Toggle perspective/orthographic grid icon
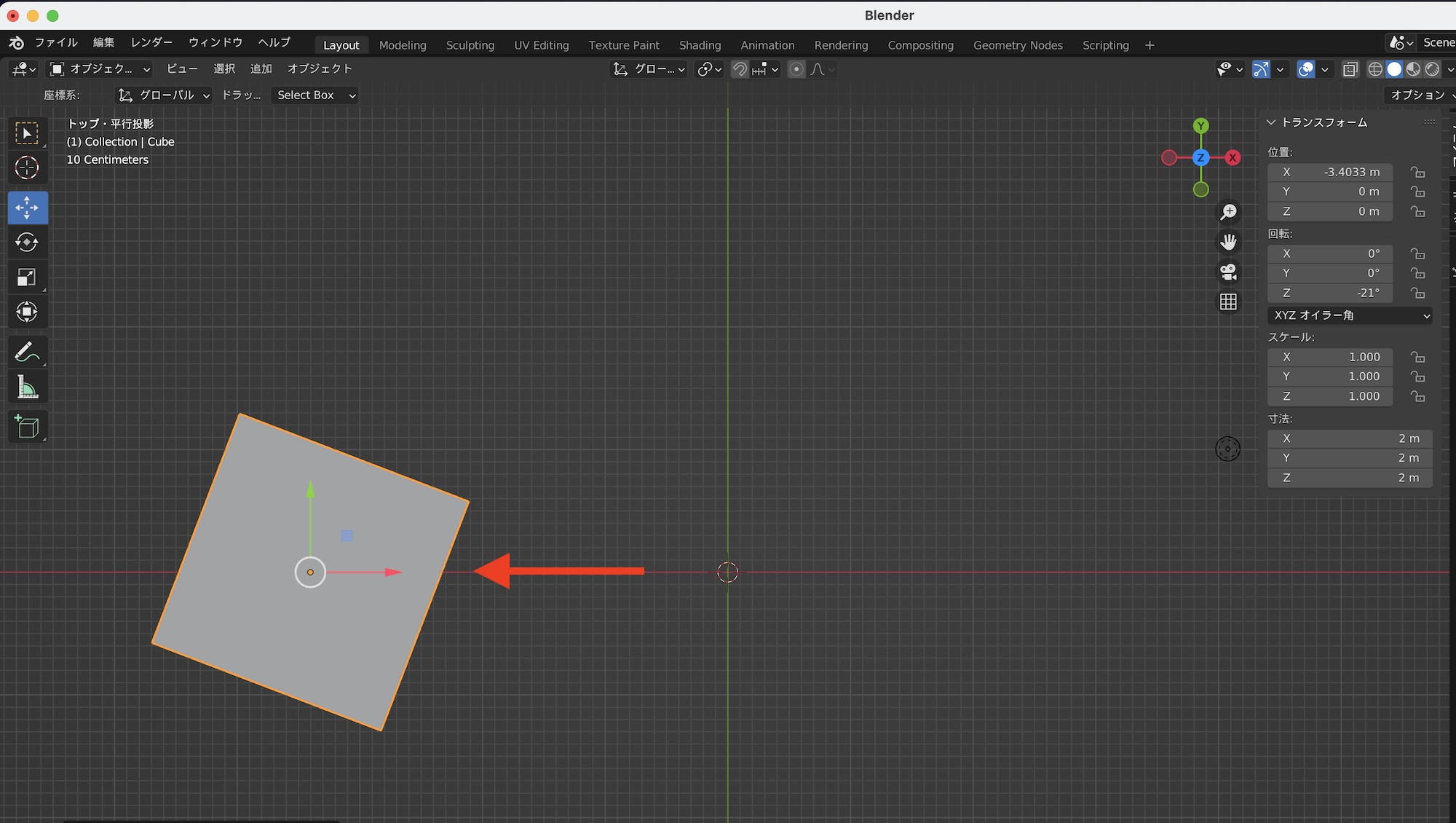The height and width of the screenshot is (823, 1456). click(1228, 302)
